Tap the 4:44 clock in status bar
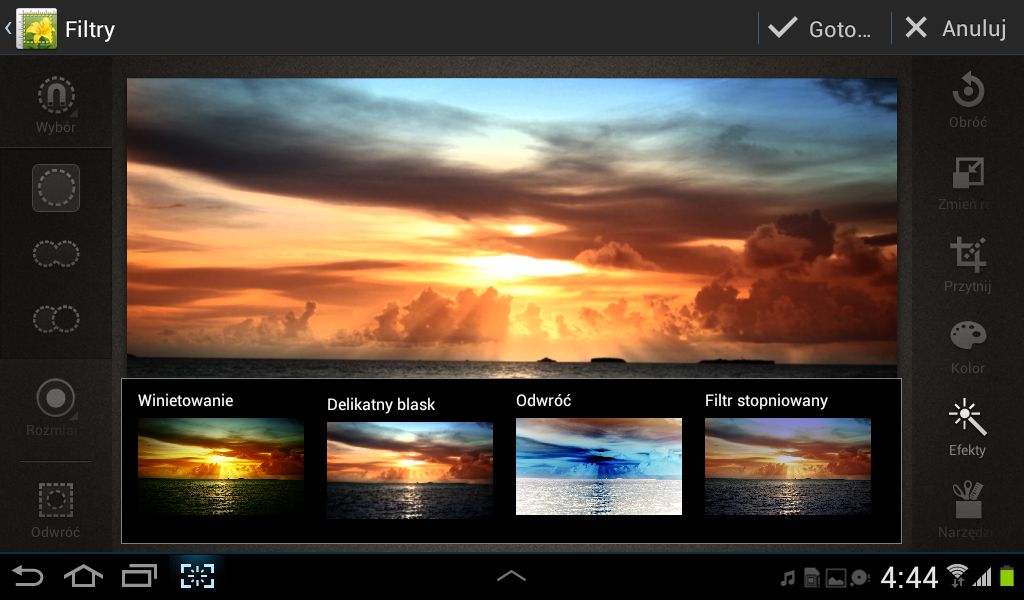Screen dimensions: 1024x600 909,578
